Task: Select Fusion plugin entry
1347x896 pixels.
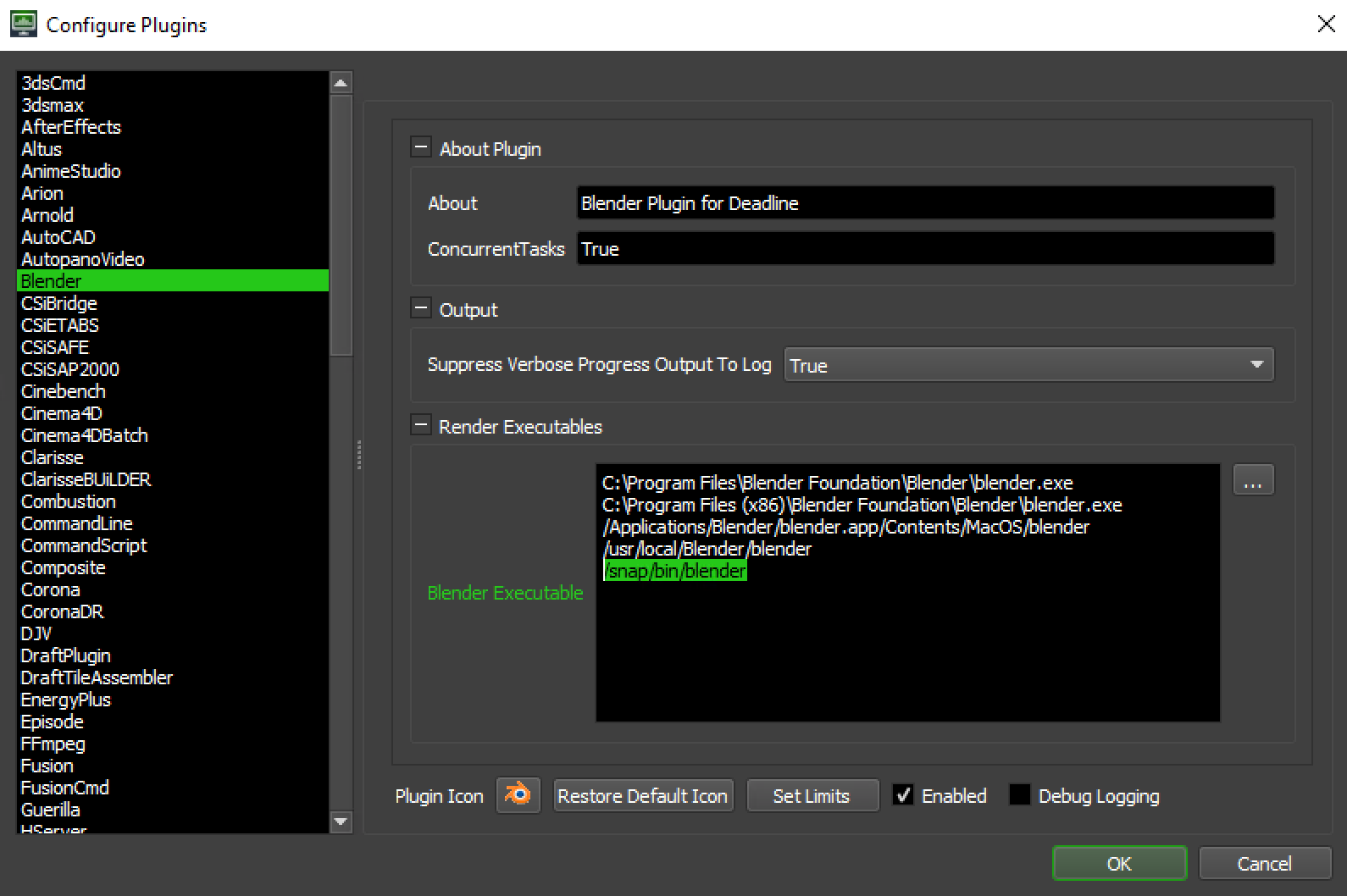Action: click(173, 766)
